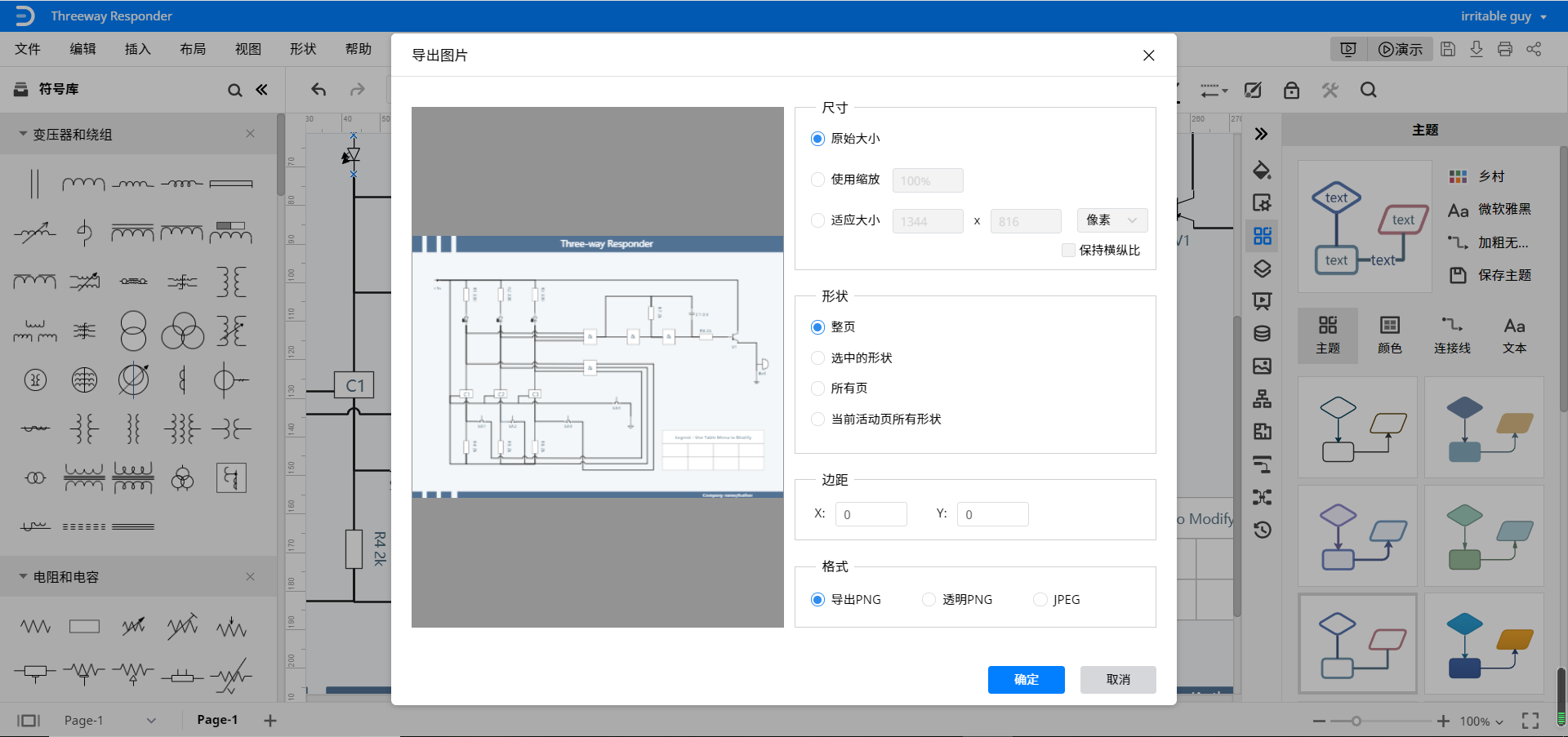
Task: Open the 插入 menu
Action: pos(138,49)
